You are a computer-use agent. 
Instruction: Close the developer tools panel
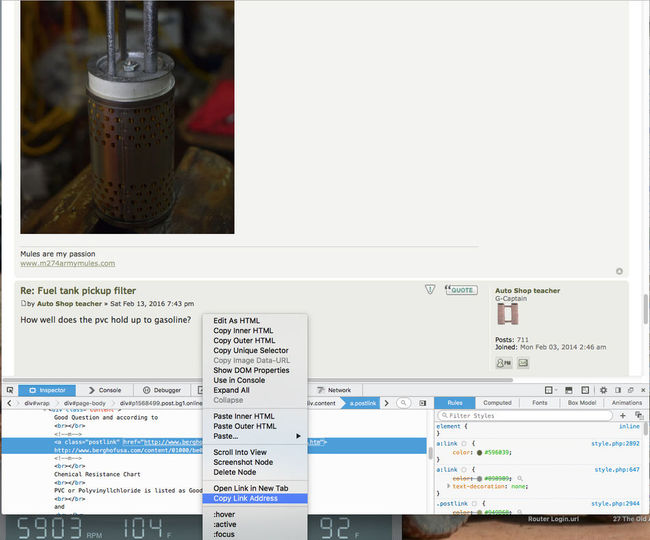coord(643,390)
